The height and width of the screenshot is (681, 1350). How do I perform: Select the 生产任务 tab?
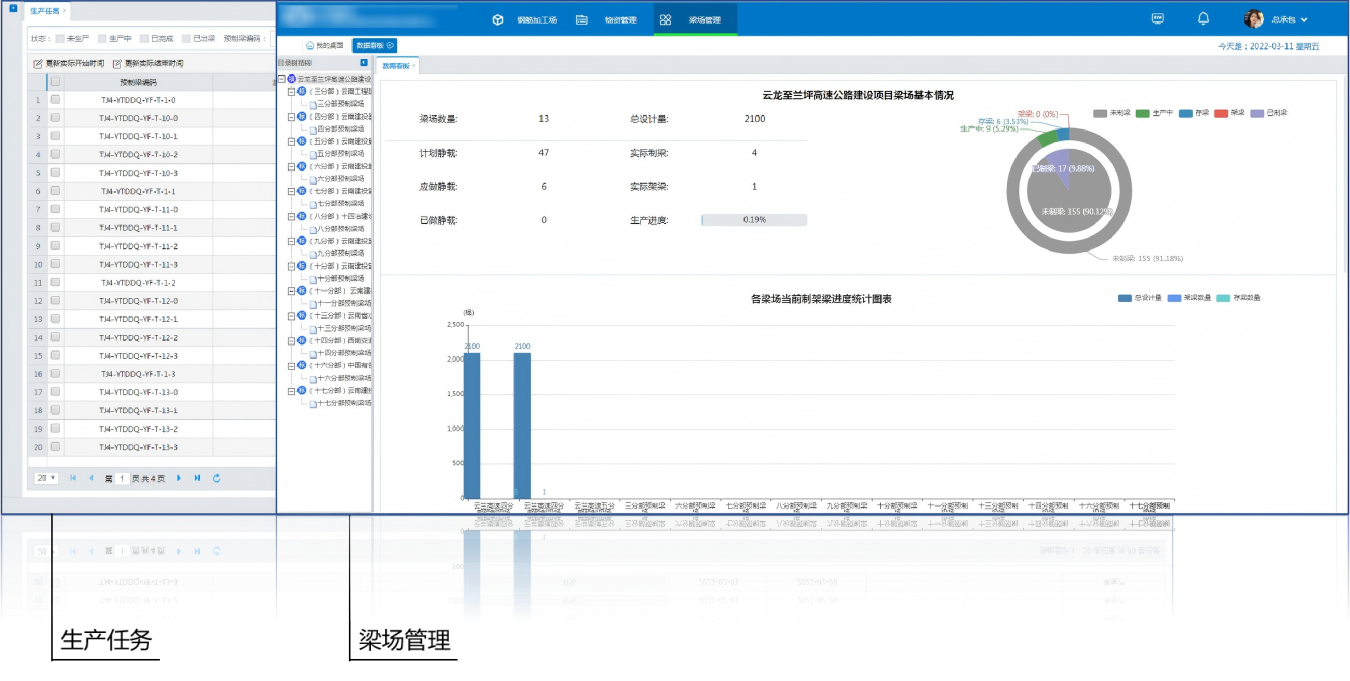pos(45,11)
